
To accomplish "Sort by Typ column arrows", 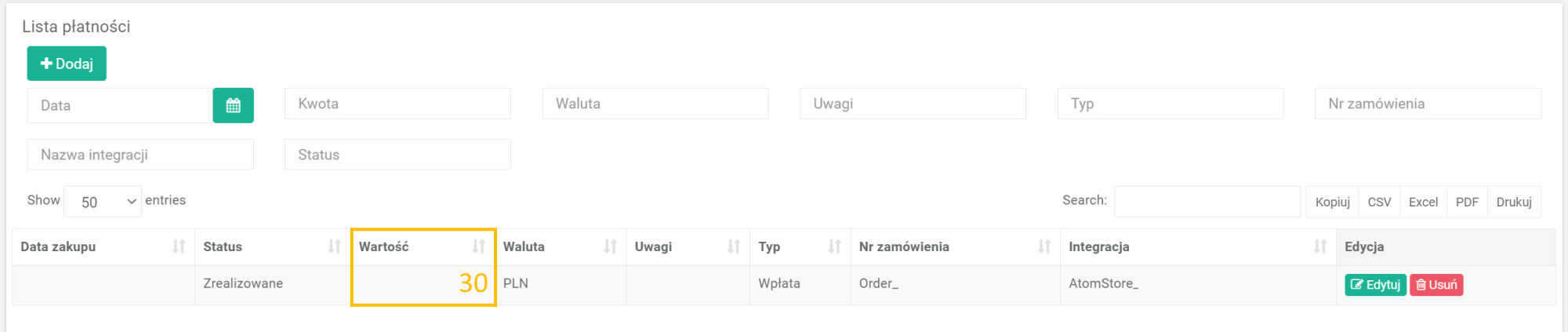I will pyautogui.click(x=835, y=246).
